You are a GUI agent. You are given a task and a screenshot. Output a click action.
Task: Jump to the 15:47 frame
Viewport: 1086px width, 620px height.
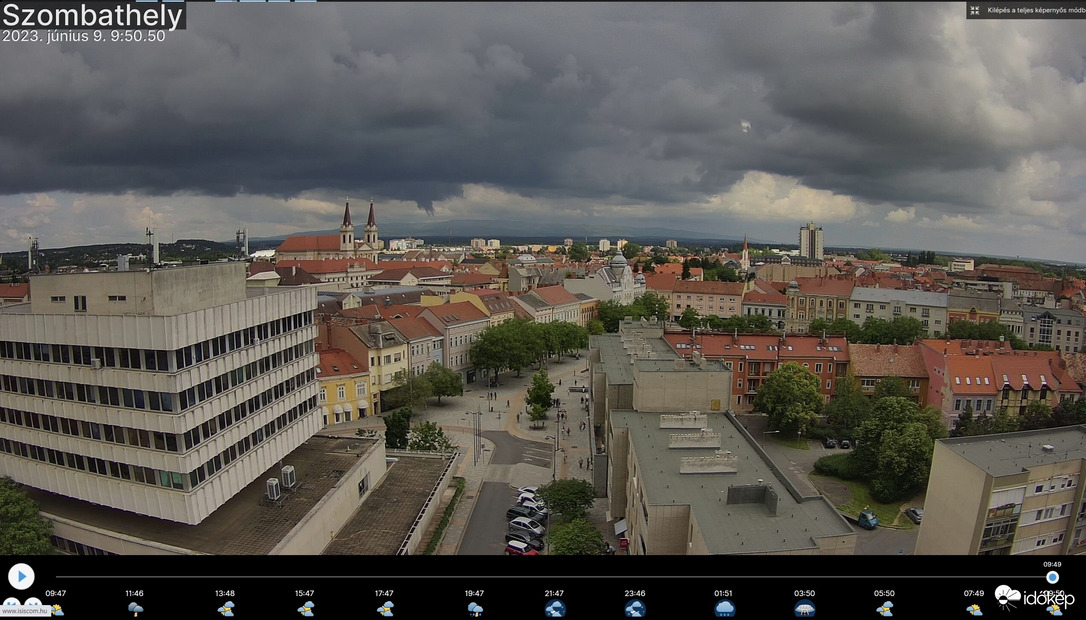306,592
